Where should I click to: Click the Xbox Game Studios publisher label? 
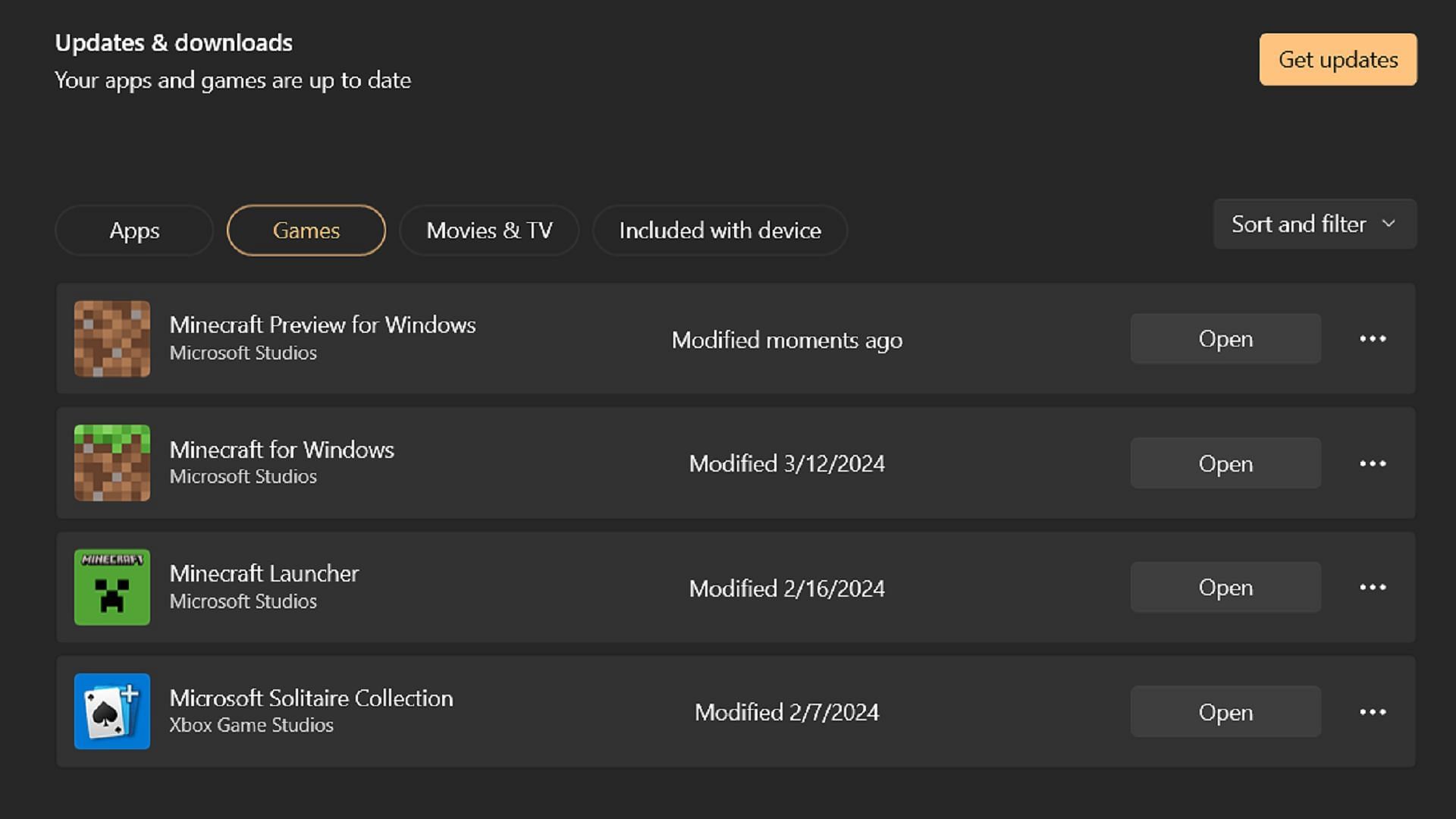click(x=251, y=726)
